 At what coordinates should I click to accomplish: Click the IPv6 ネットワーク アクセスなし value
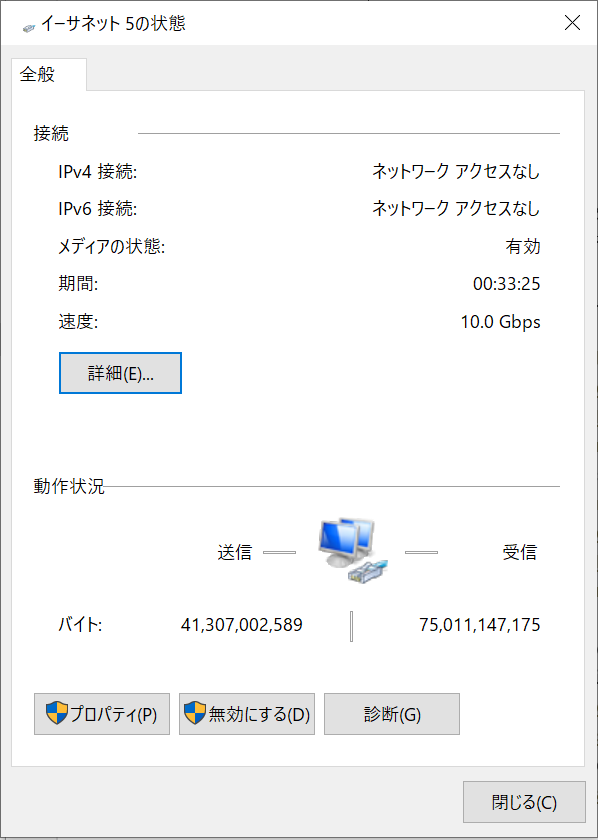click(456, 209)
